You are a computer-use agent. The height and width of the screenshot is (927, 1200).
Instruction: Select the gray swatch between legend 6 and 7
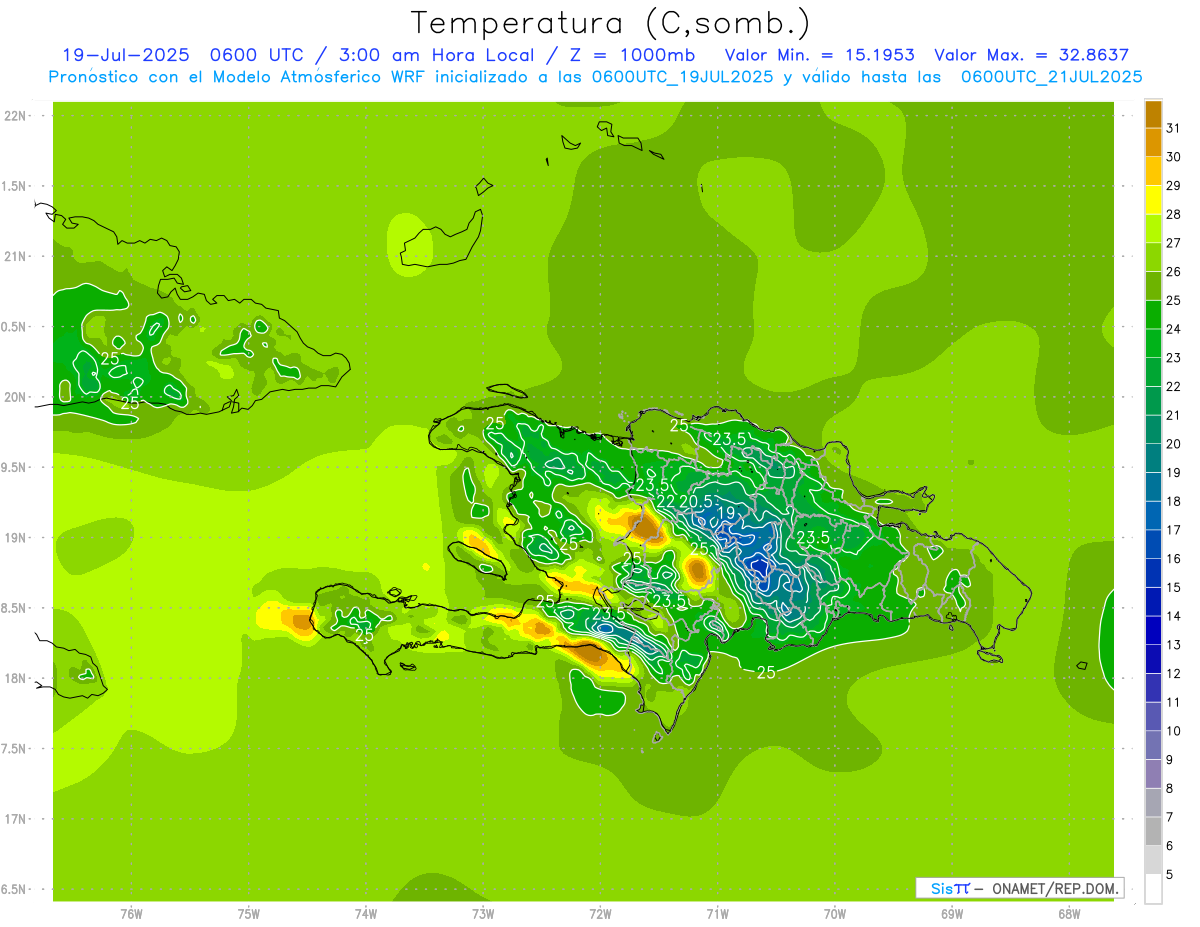coord(1153,831)
